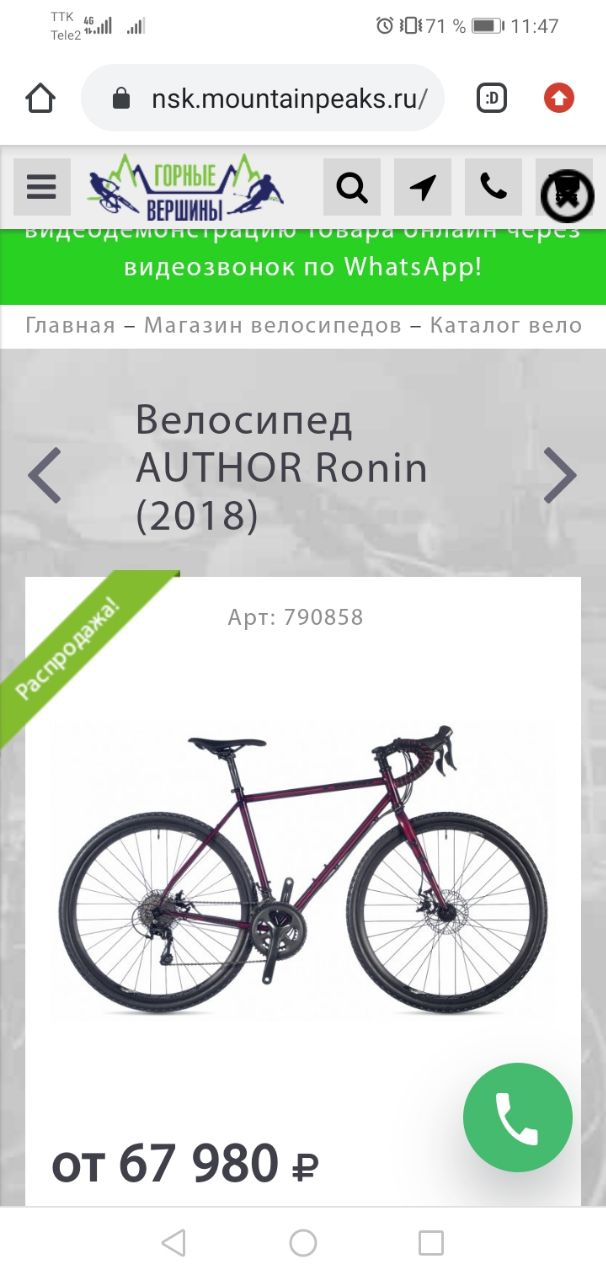Tap the Горные Вершины site logo

[x=186, y=187]
